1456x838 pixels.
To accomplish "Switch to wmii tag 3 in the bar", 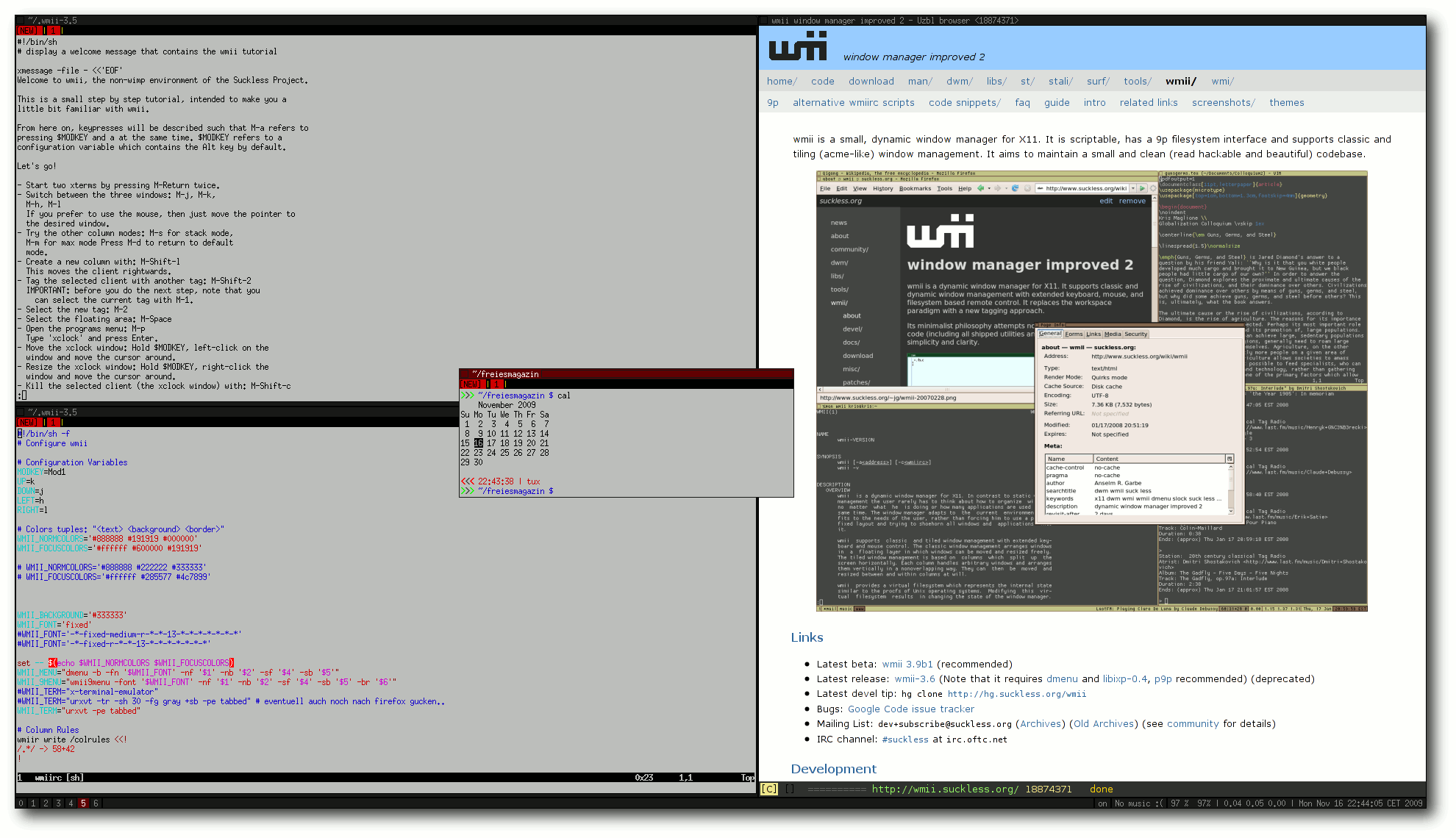I will [x=58, y=803].
